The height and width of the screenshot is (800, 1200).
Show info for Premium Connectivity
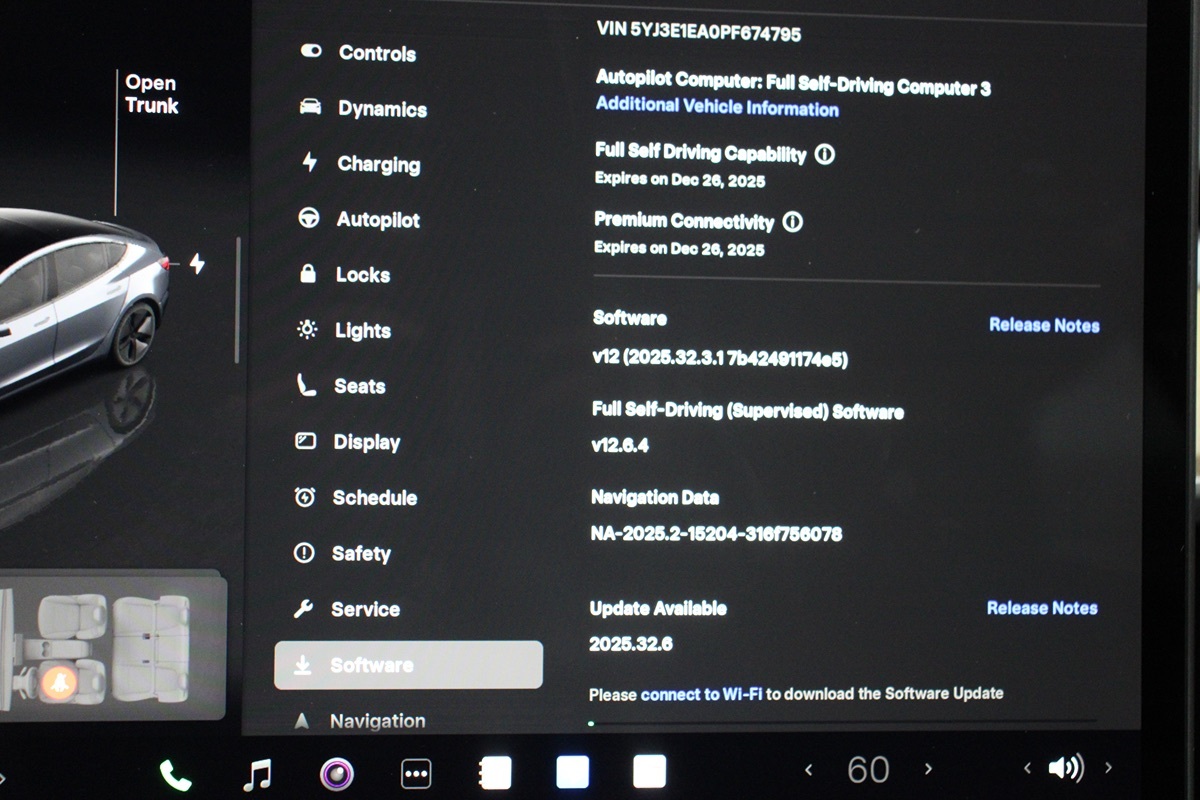point(792,222)
